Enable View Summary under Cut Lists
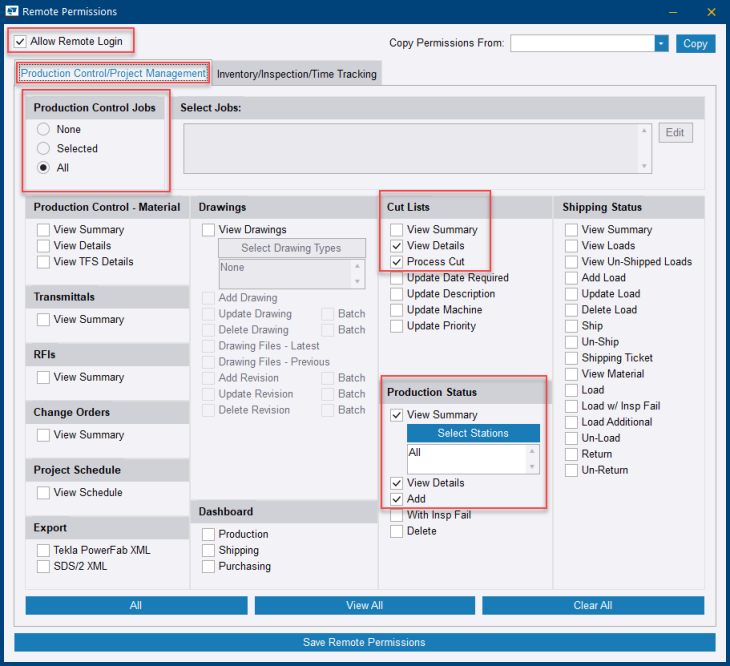The image size is (730, 666). click(397, 230)
